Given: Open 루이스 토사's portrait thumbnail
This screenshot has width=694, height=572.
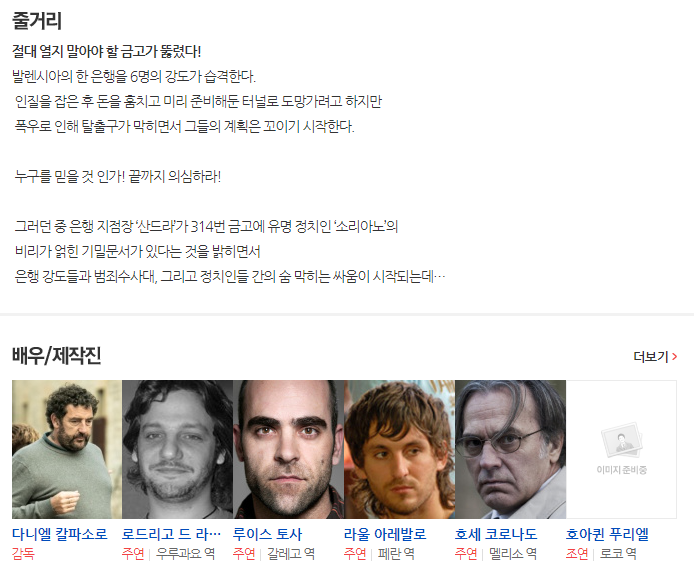Looking at the screenshot, I should coord(289,449).
